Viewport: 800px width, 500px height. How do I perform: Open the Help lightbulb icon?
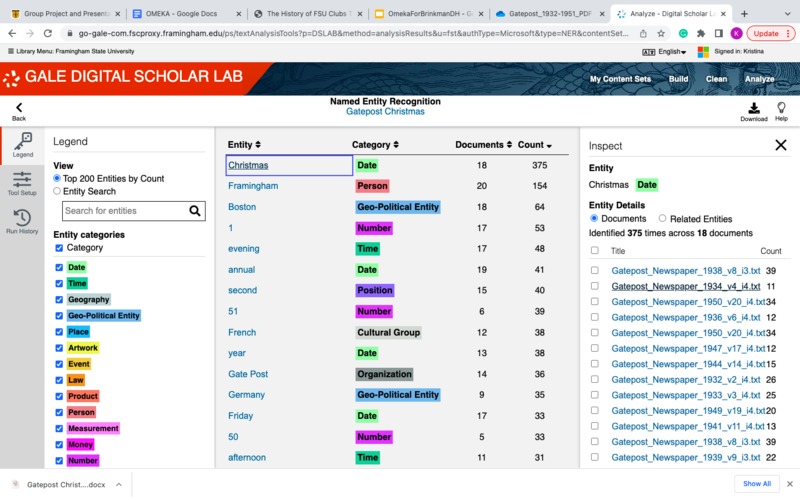click(x=781, y=111)
